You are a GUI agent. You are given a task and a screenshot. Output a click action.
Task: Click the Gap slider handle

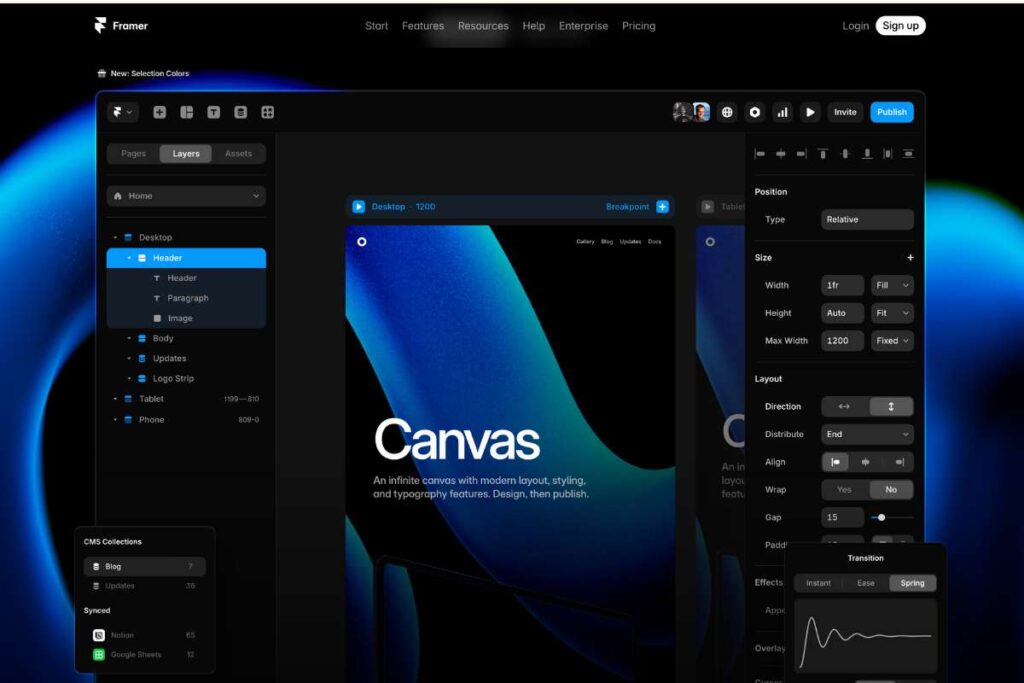tap(882, 517)
